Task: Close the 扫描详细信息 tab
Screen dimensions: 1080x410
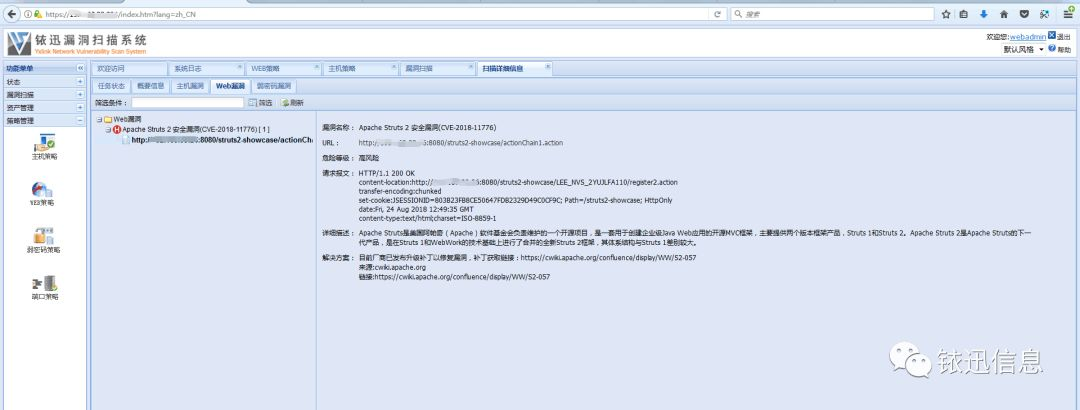Action: pyautogui.click(x=548, y=68)
